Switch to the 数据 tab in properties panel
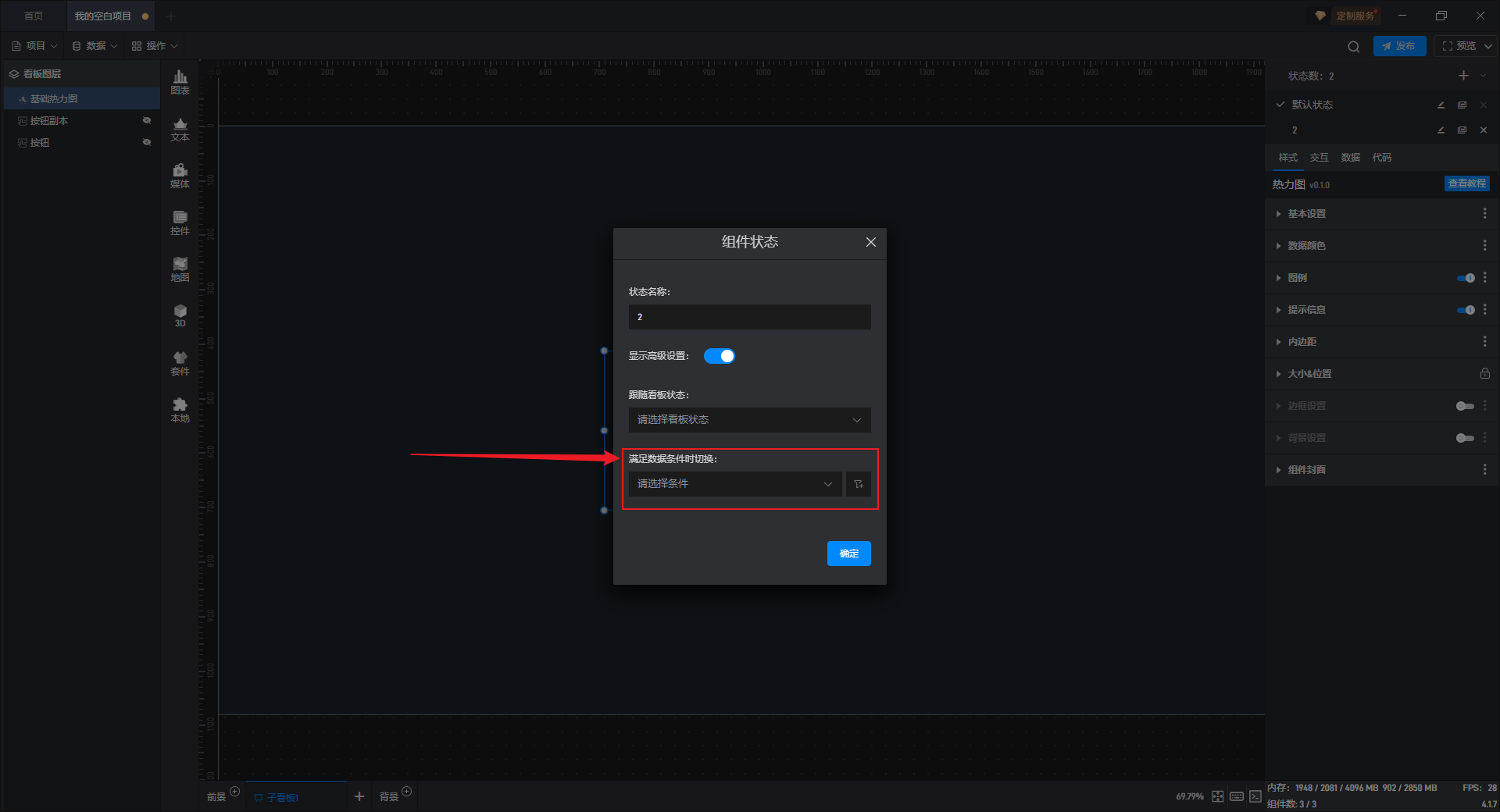 (1350, 158)
